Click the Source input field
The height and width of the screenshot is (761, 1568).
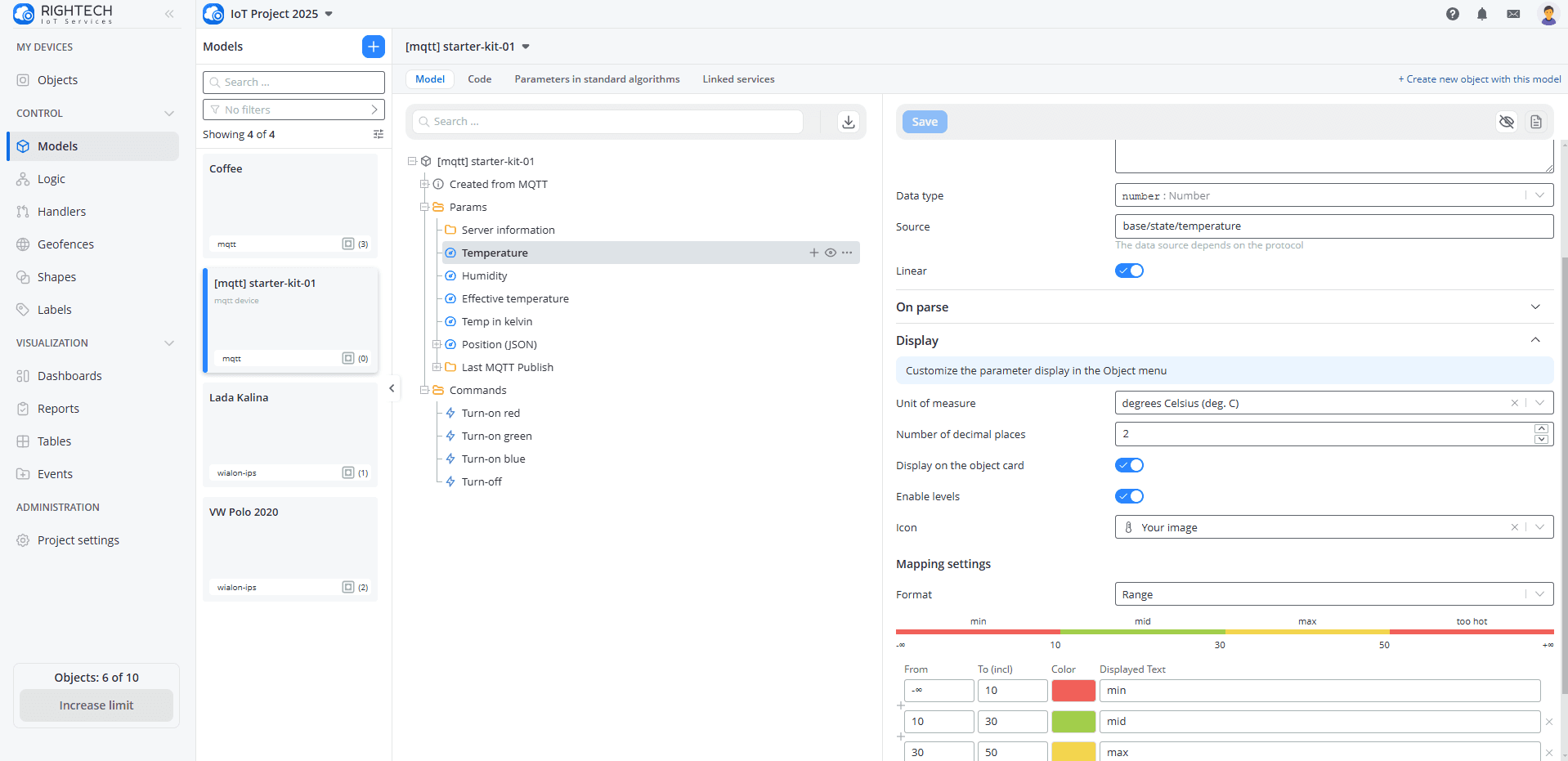pos(1333,226)
